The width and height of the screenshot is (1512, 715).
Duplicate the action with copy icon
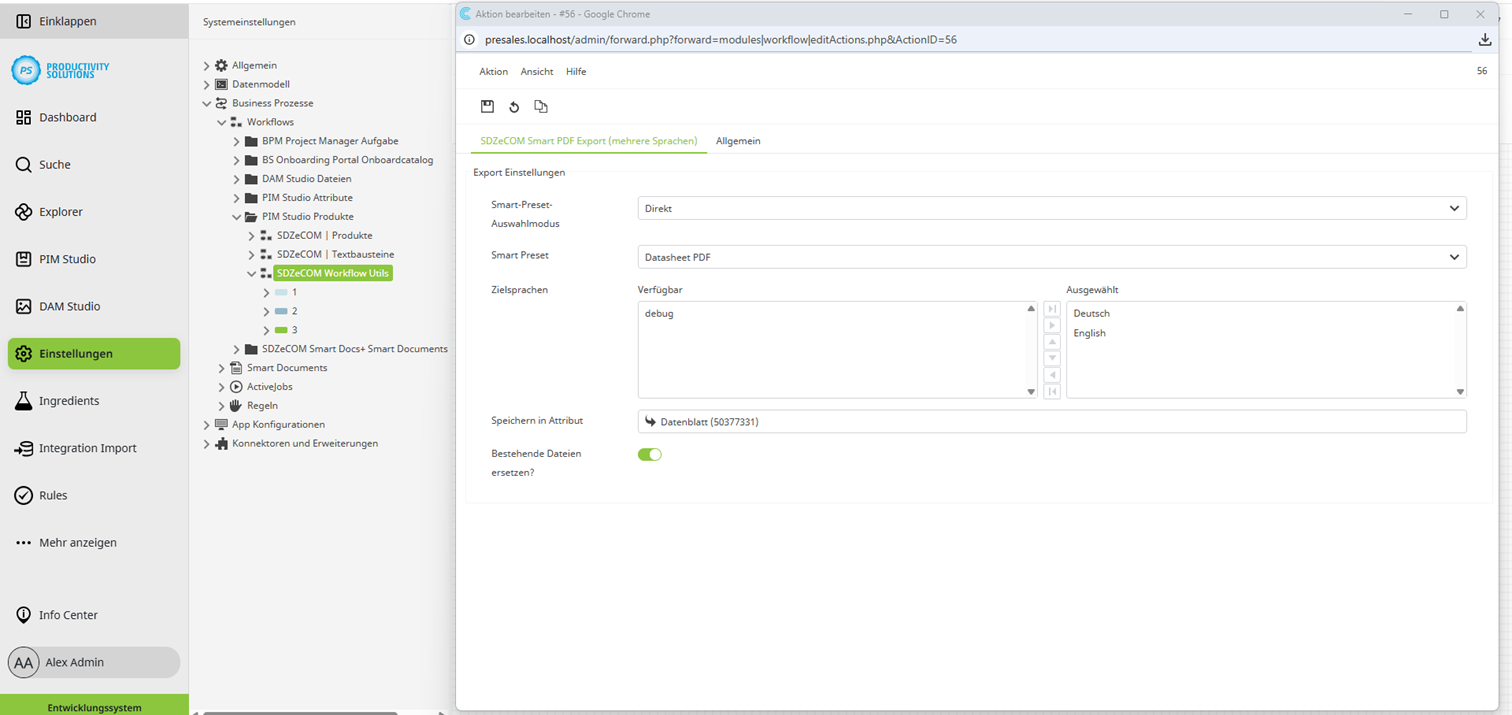click(x=541, y=106)
